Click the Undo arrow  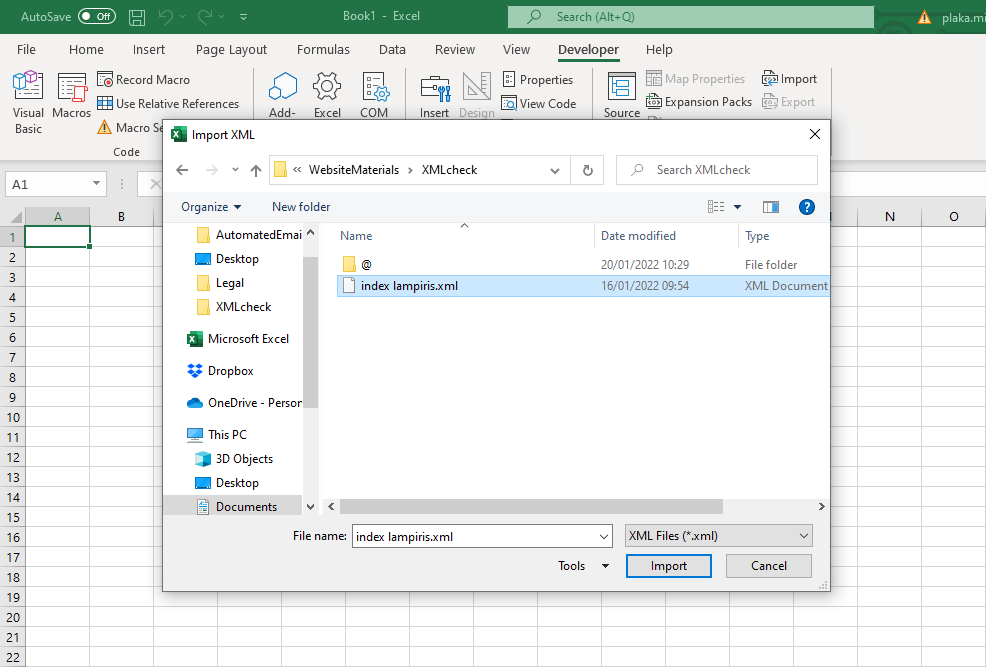pos(165,17)
